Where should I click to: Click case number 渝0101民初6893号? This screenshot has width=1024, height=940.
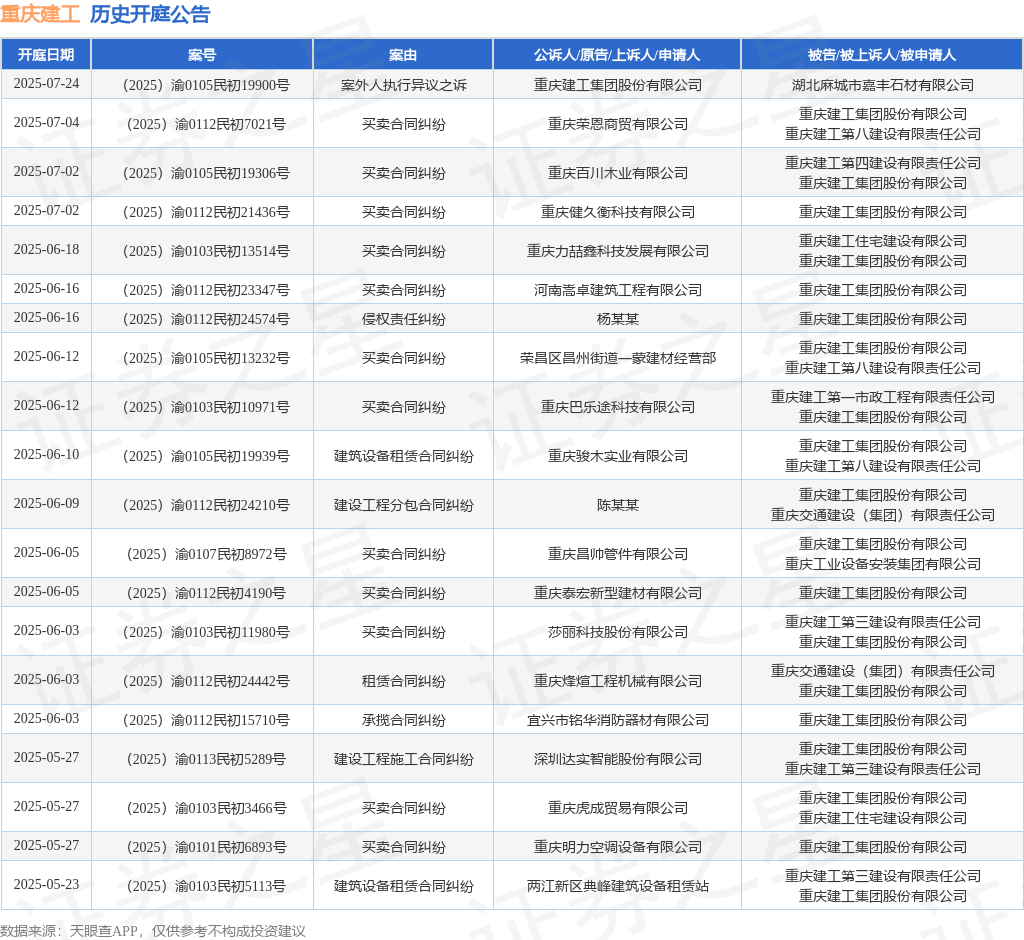click(206, 847)
